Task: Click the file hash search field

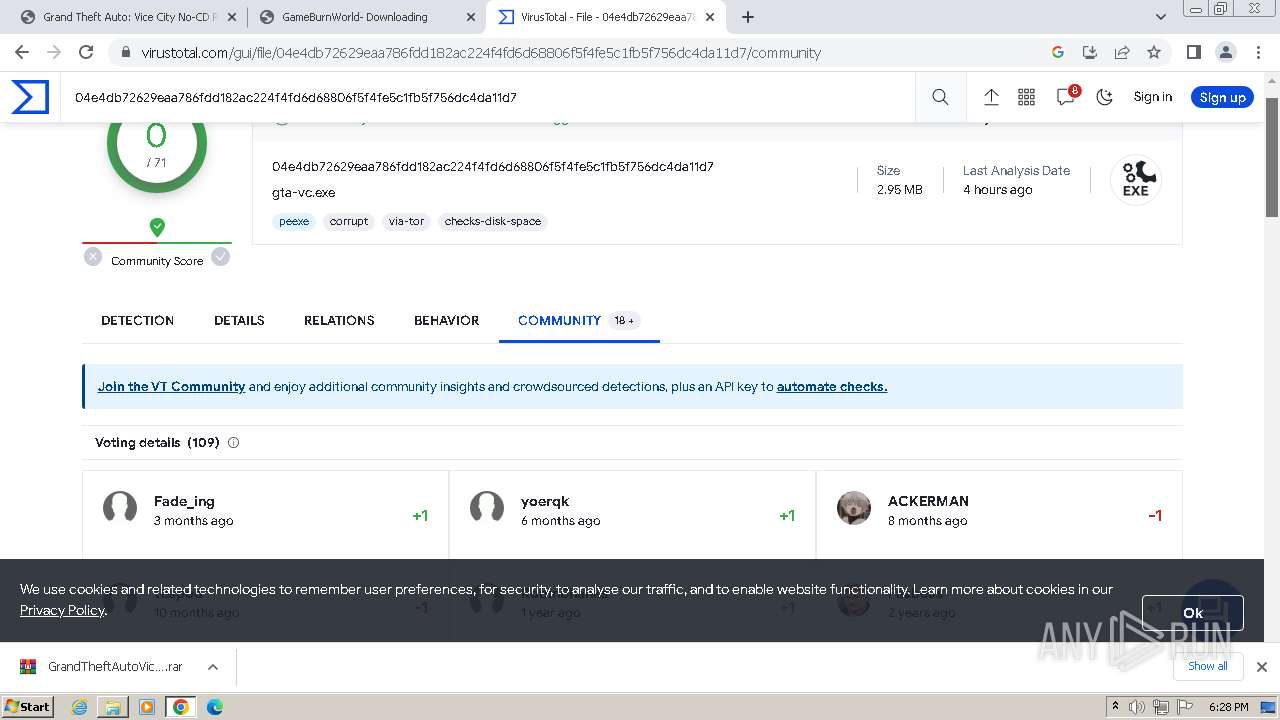Action: (x=488, y=97)
